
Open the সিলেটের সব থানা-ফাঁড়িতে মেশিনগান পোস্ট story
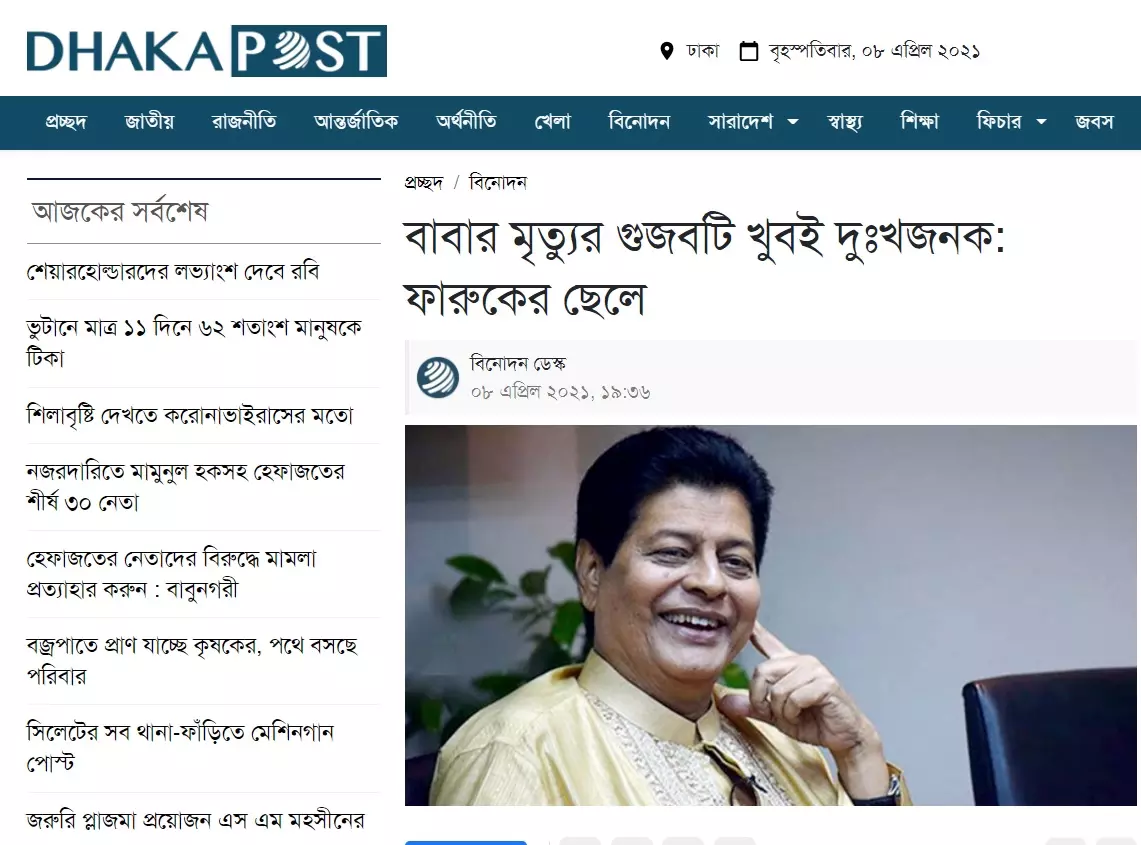180,747
